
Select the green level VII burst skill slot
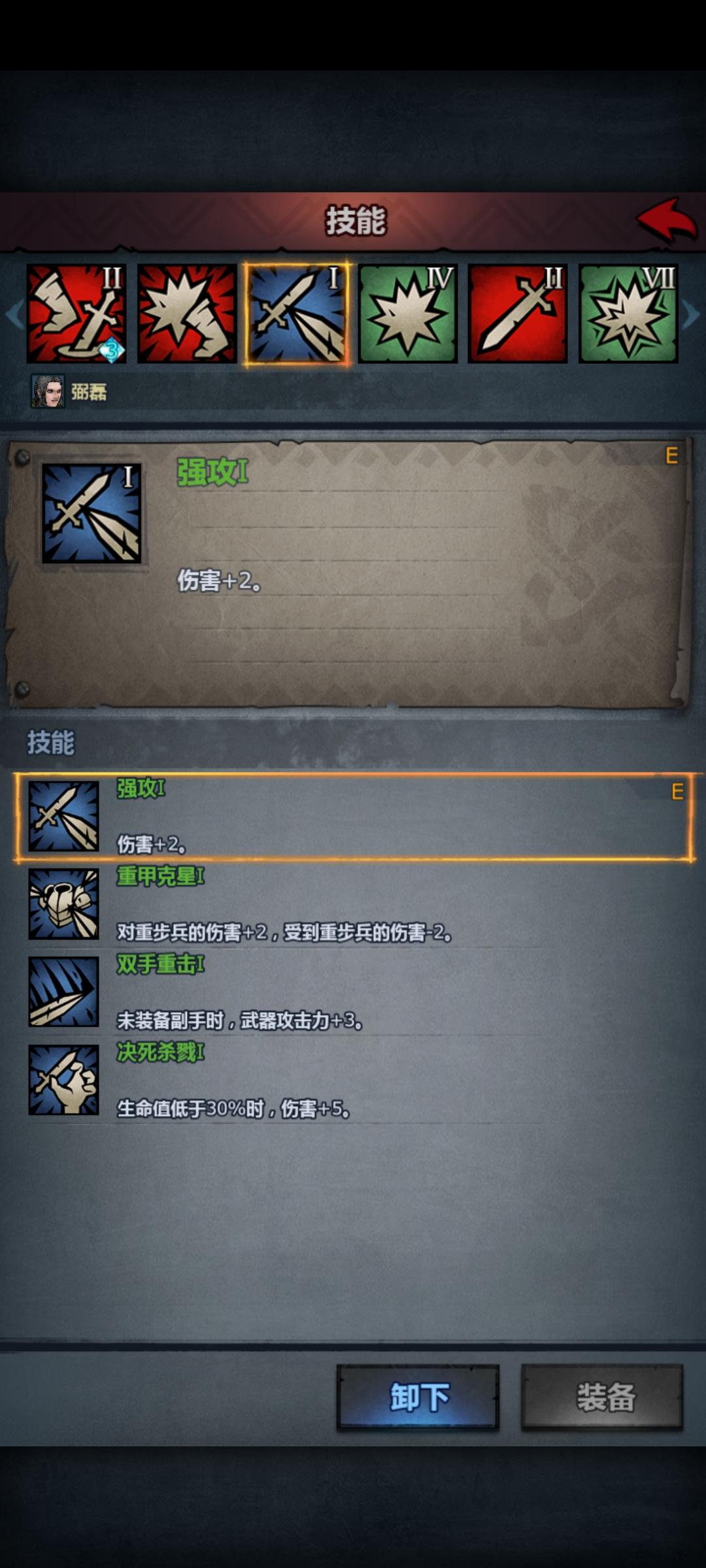click(628, 314)
